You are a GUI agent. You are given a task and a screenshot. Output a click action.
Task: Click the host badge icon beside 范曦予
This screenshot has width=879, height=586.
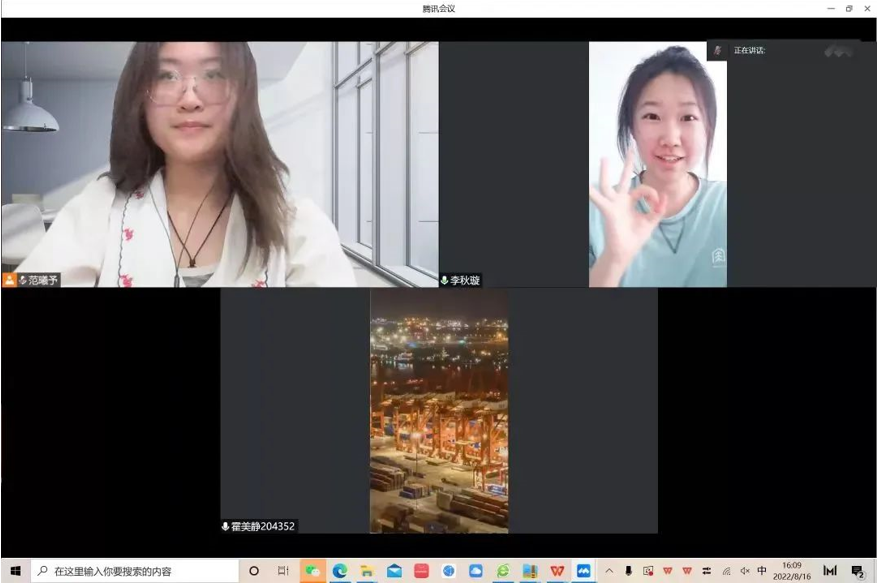(x=10, y=281)
